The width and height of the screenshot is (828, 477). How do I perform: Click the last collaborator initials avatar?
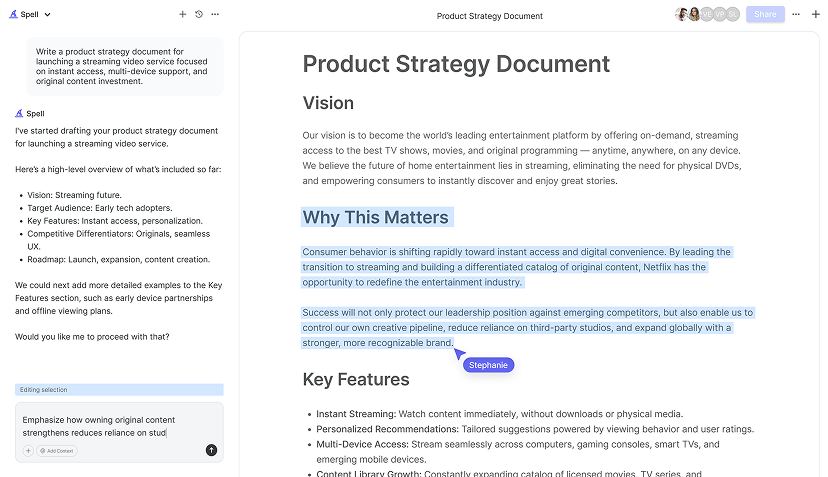tap(733, 15)
